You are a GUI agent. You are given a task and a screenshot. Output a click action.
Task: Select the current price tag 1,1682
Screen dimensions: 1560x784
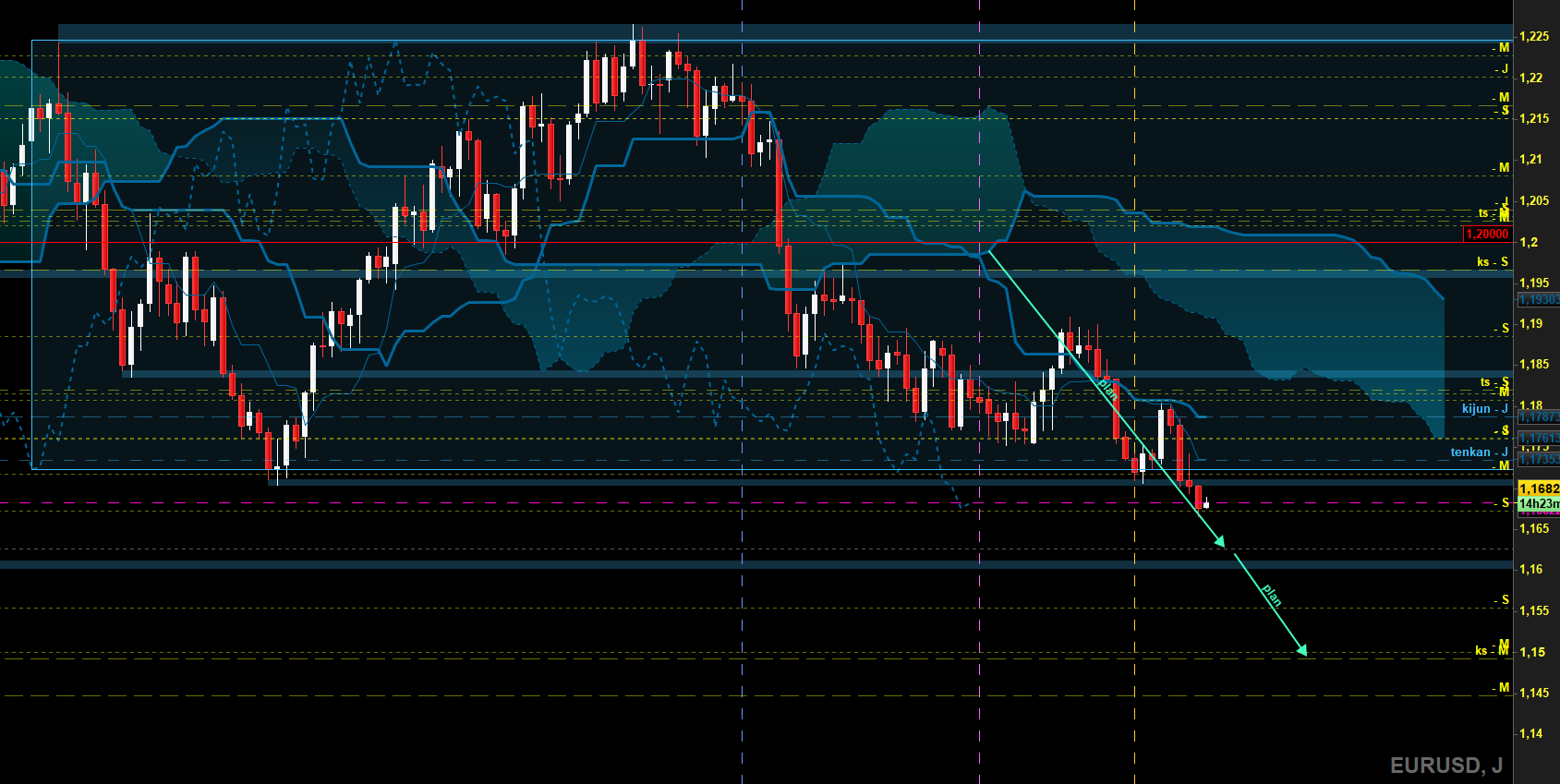point(1538,488)
